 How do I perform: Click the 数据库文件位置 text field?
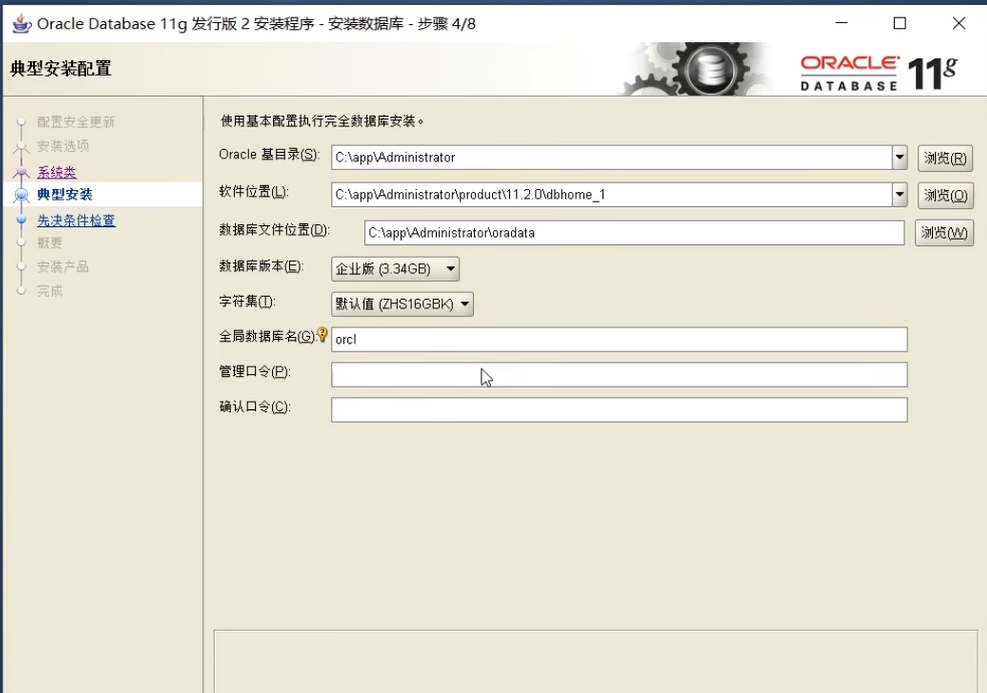634,233
